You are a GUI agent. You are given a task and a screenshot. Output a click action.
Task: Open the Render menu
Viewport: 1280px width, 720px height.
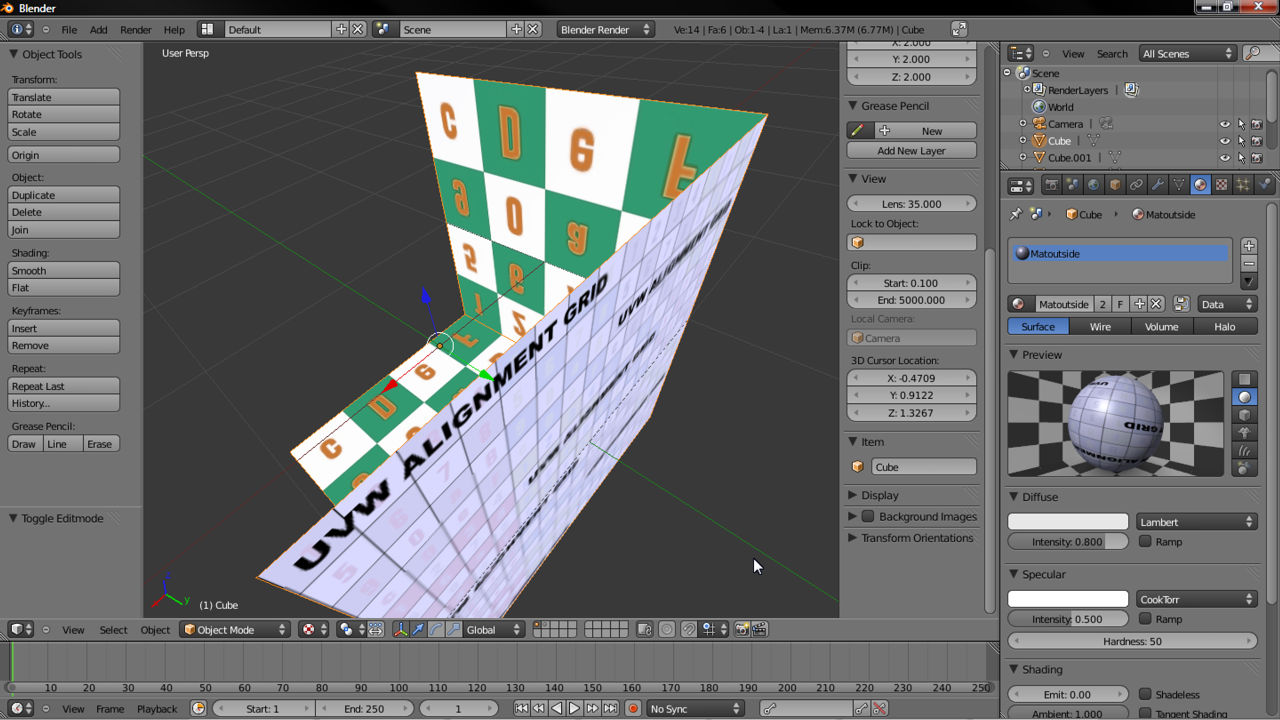coord(136,30)
